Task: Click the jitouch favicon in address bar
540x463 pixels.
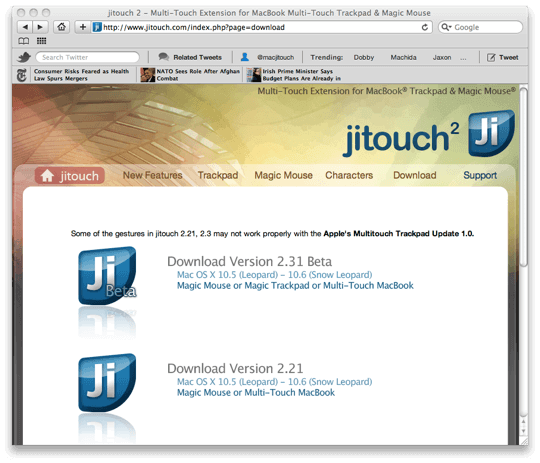Action: (x=97, y=27)
